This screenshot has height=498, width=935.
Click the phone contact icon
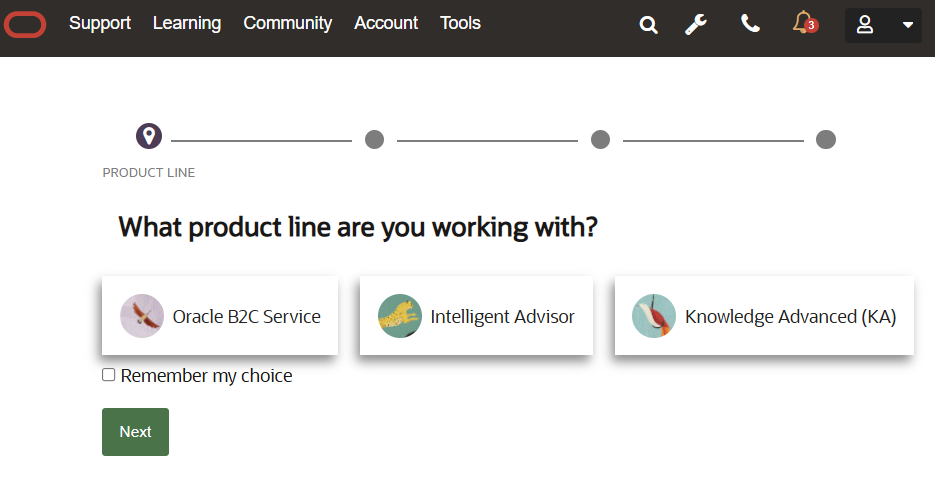(750, 24)
